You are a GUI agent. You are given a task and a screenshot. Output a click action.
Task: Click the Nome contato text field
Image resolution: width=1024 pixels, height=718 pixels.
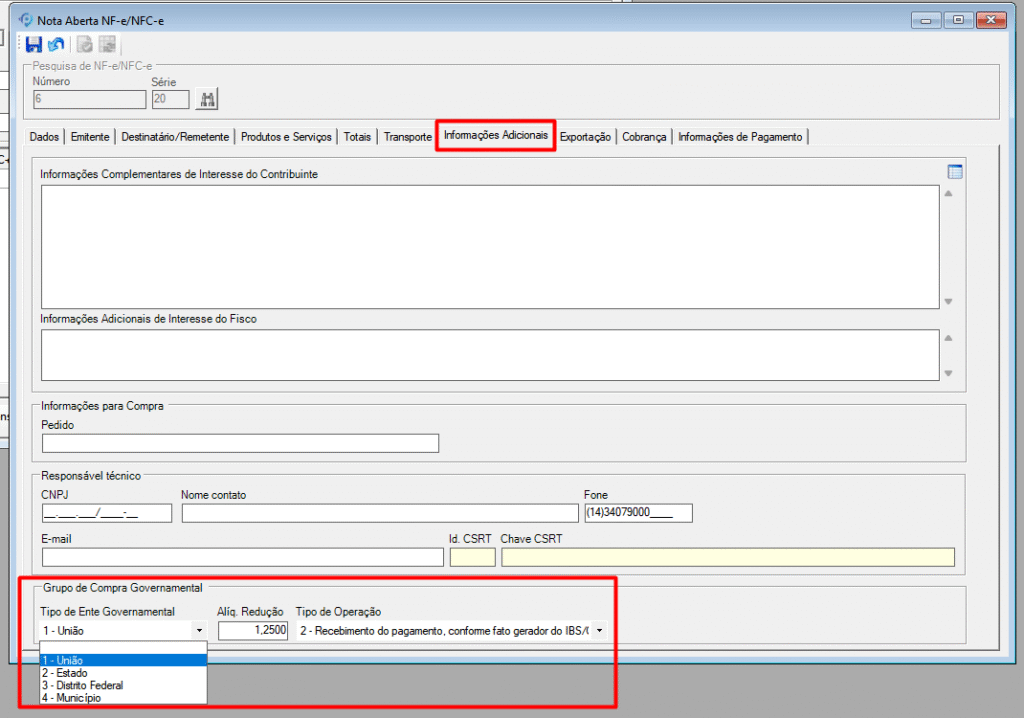379,513
